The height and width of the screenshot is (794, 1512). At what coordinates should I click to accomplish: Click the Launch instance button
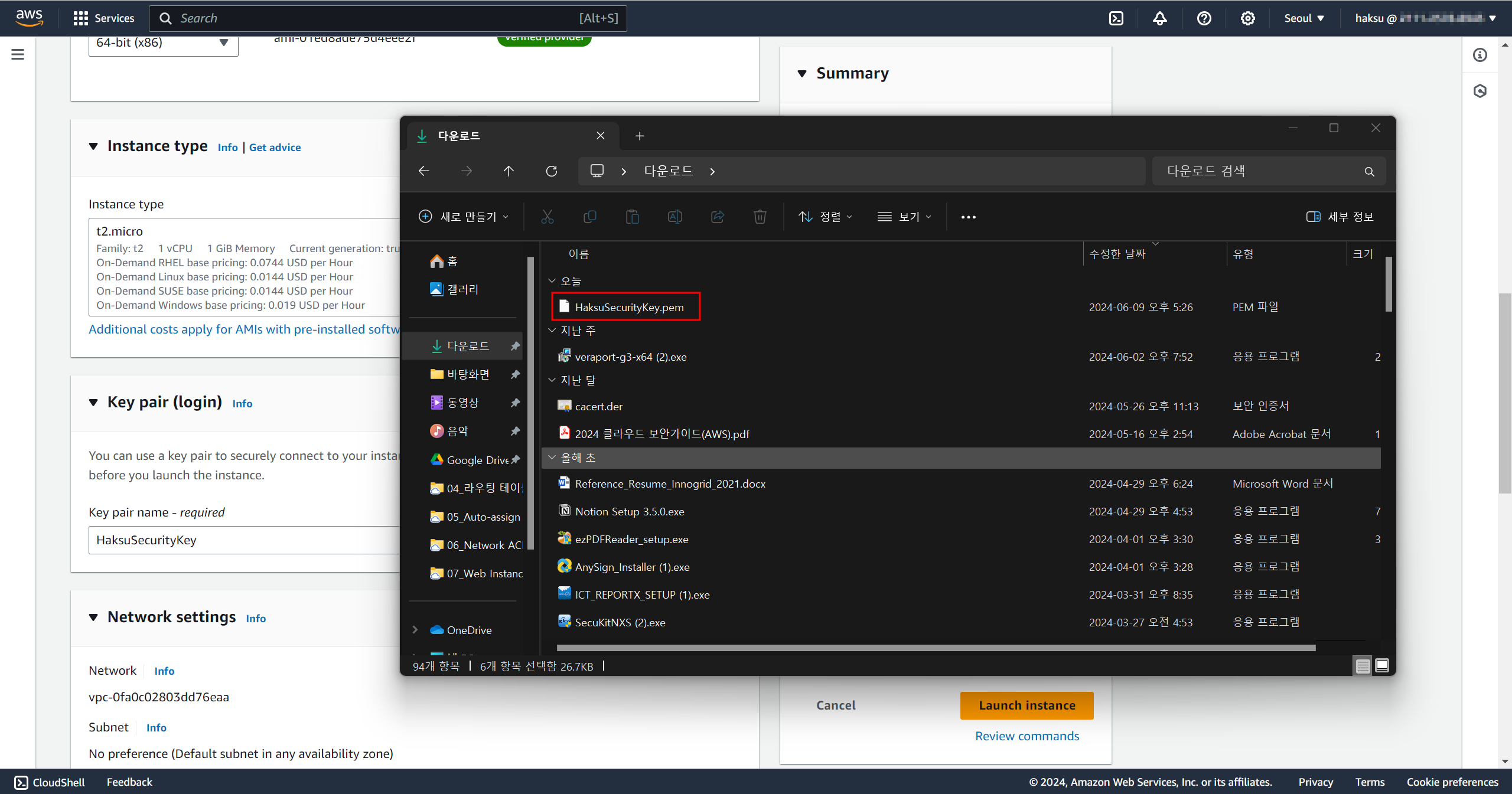click(x=1027, y=705)
